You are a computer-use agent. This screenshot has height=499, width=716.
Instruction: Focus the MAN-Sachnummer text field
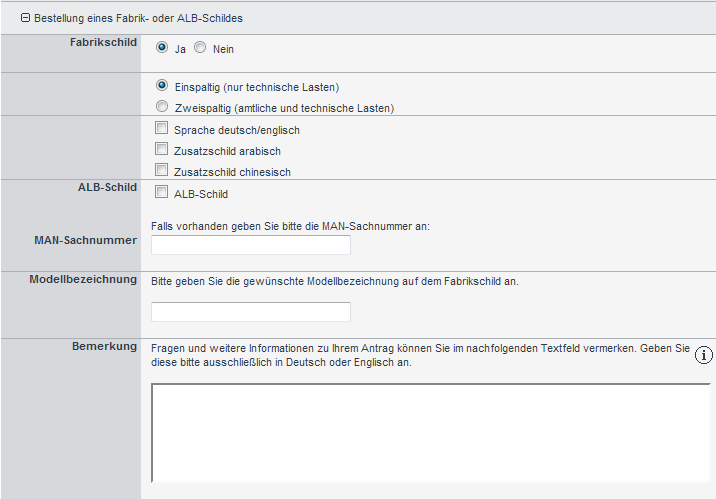(251, 245)
